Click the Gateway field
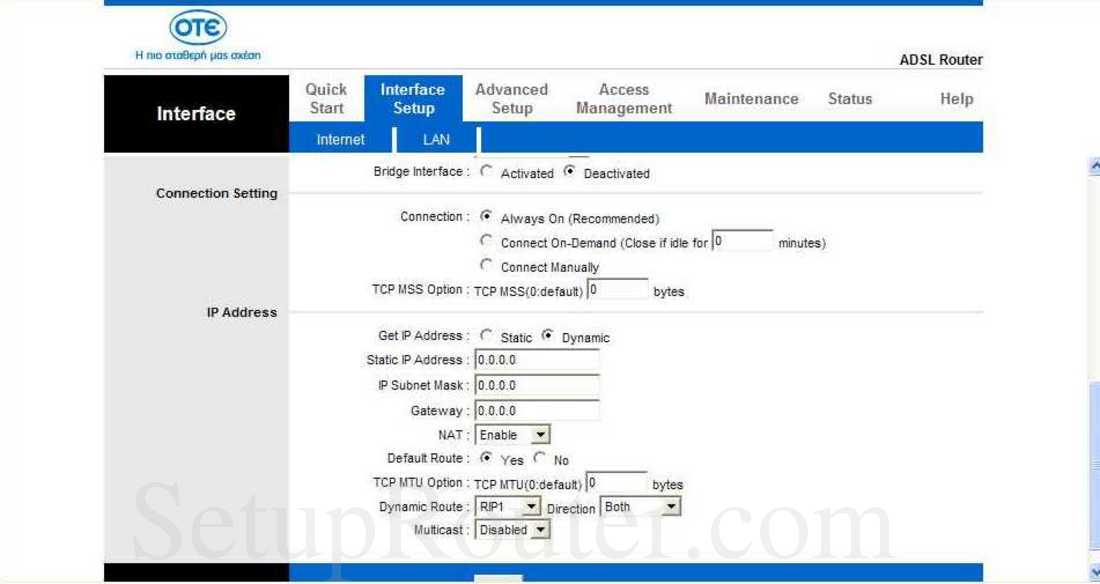The height and width of the screenshot is (584, 1100). pos(537,411)
